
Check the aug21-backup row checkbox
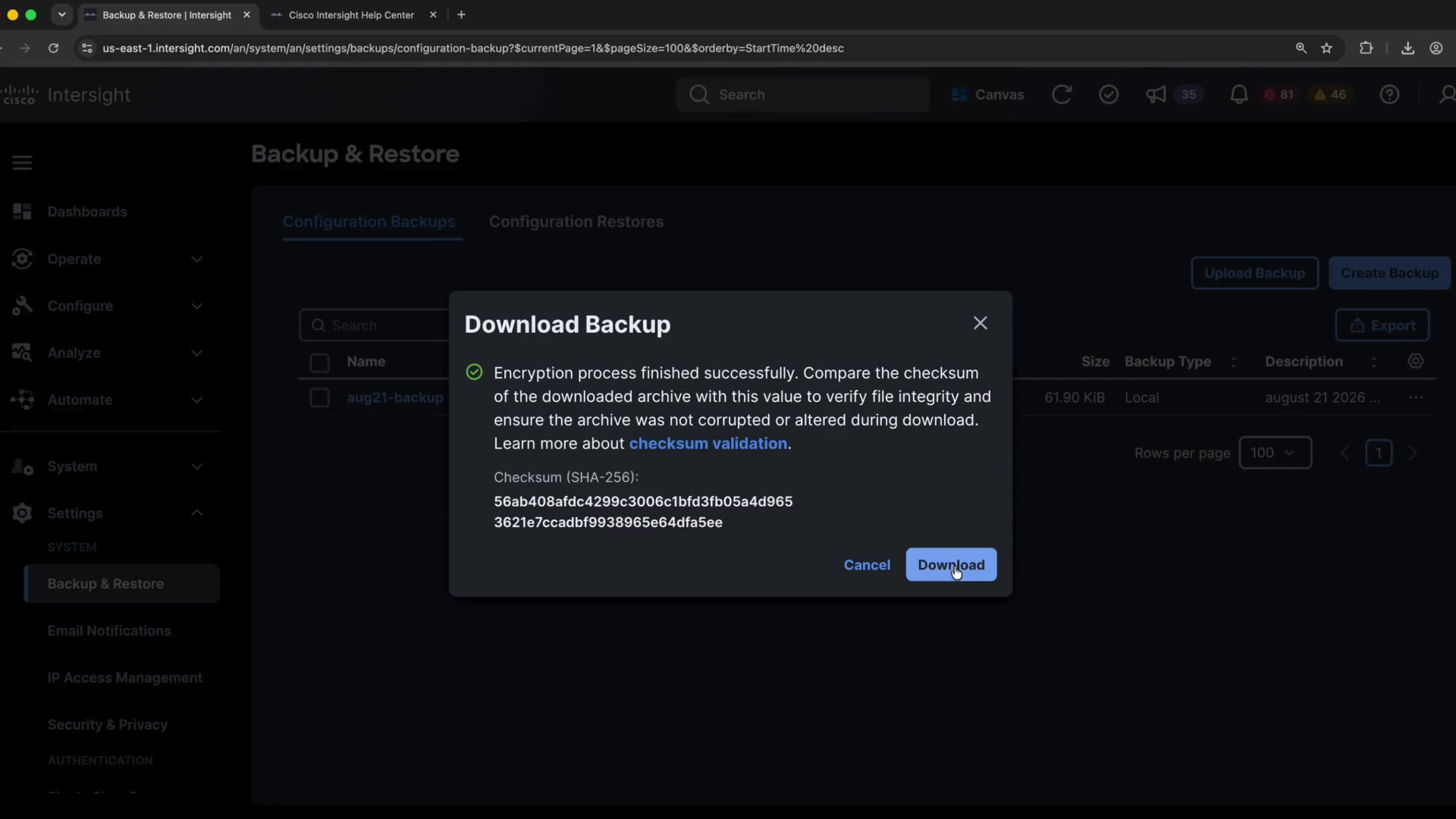point(319,397)
